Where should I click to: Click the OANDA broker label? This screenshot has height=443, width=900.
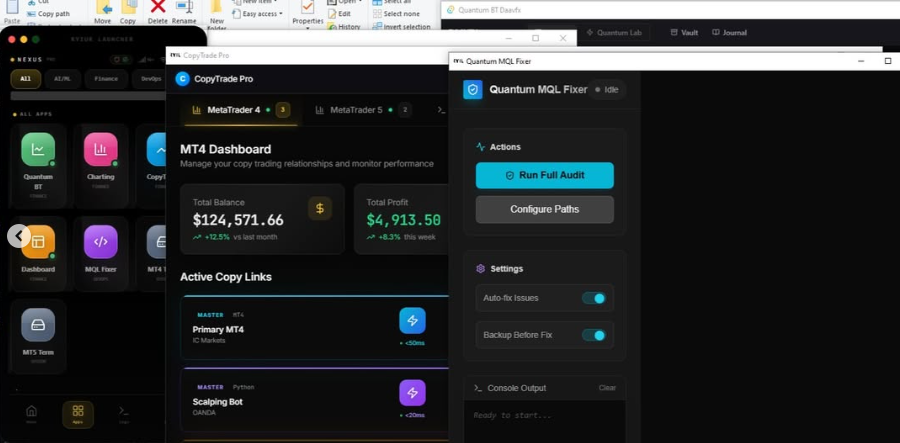(x=204, y=413)
